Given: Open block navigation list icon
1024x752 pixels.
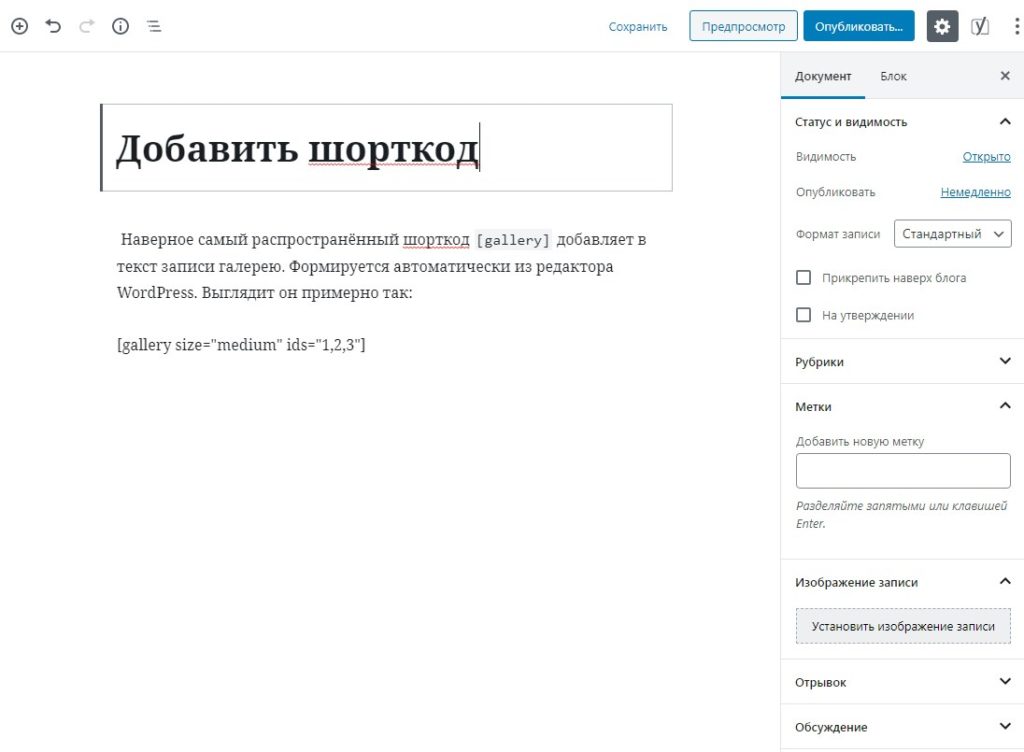Looking at the screenshot, I should tap(154, 27).
